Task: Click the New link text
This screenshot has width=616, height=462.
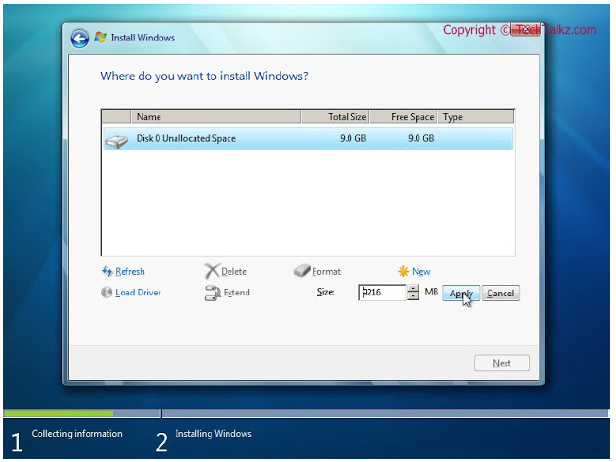Action: pyautogui.click(x=421, y=271)
